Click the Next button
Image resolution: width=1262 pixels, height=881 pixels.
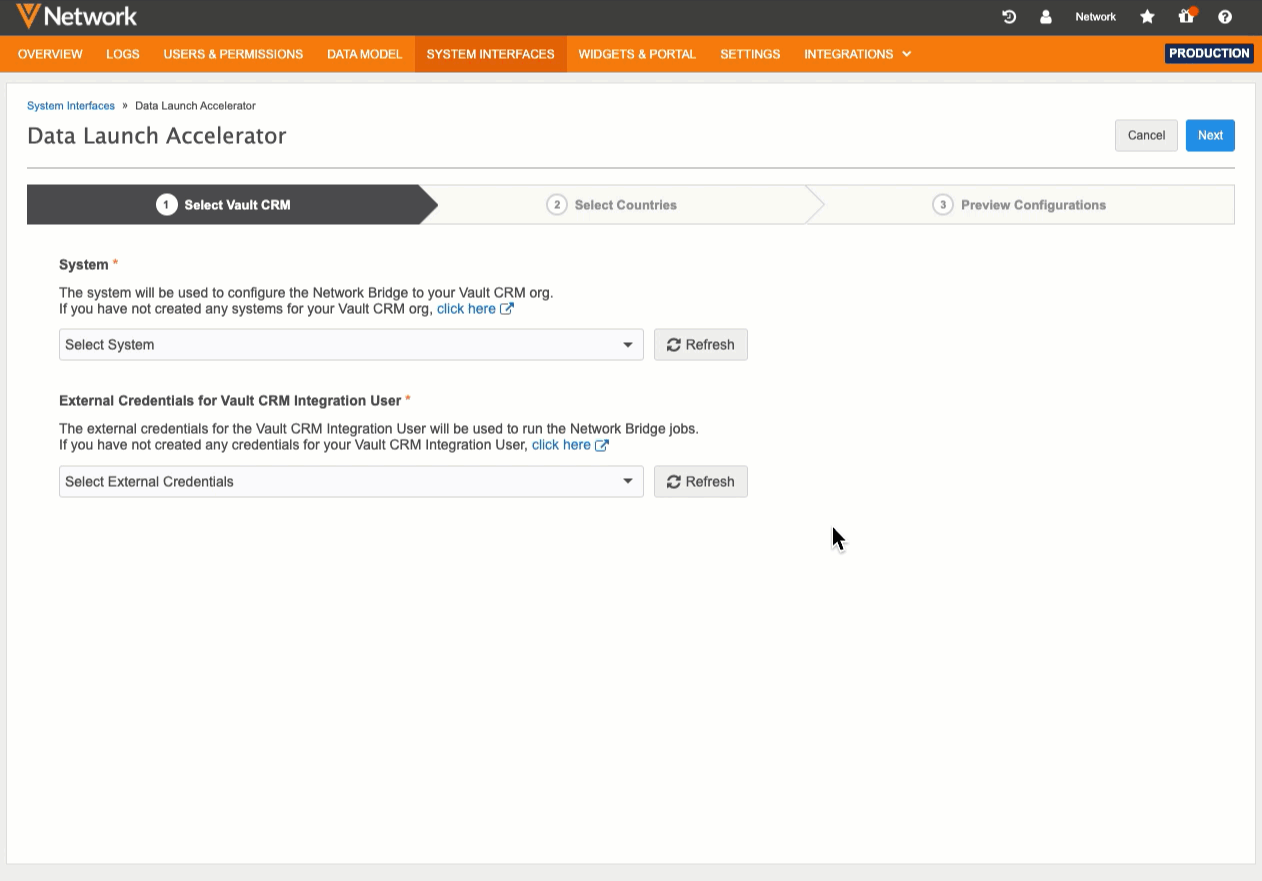1210,135
